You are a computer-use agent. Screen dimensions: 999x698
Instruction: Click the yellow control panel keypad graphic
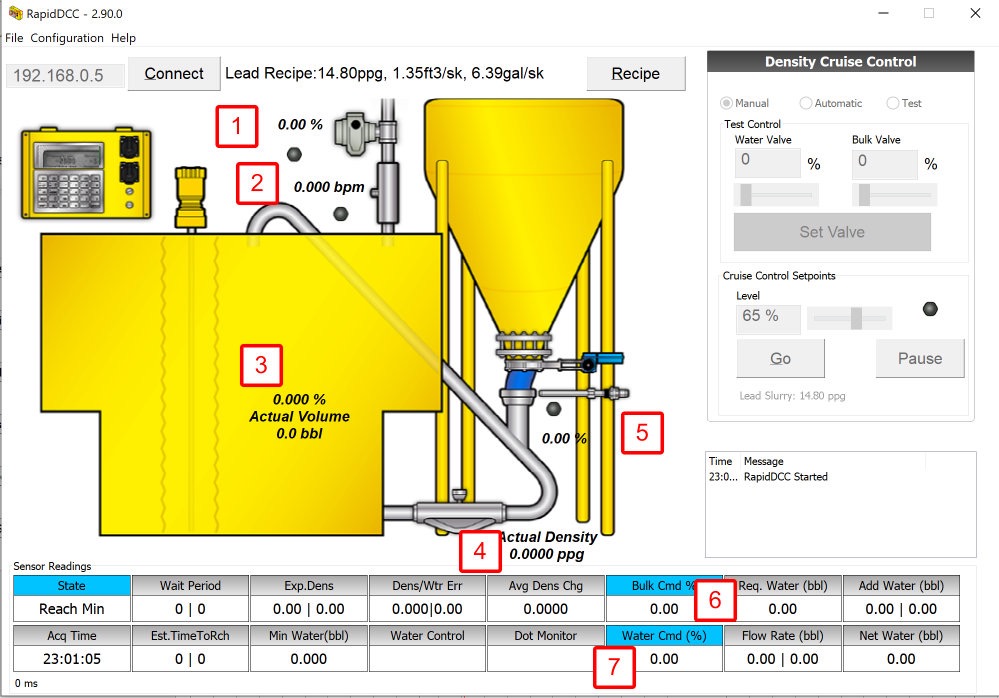[86, 174]
